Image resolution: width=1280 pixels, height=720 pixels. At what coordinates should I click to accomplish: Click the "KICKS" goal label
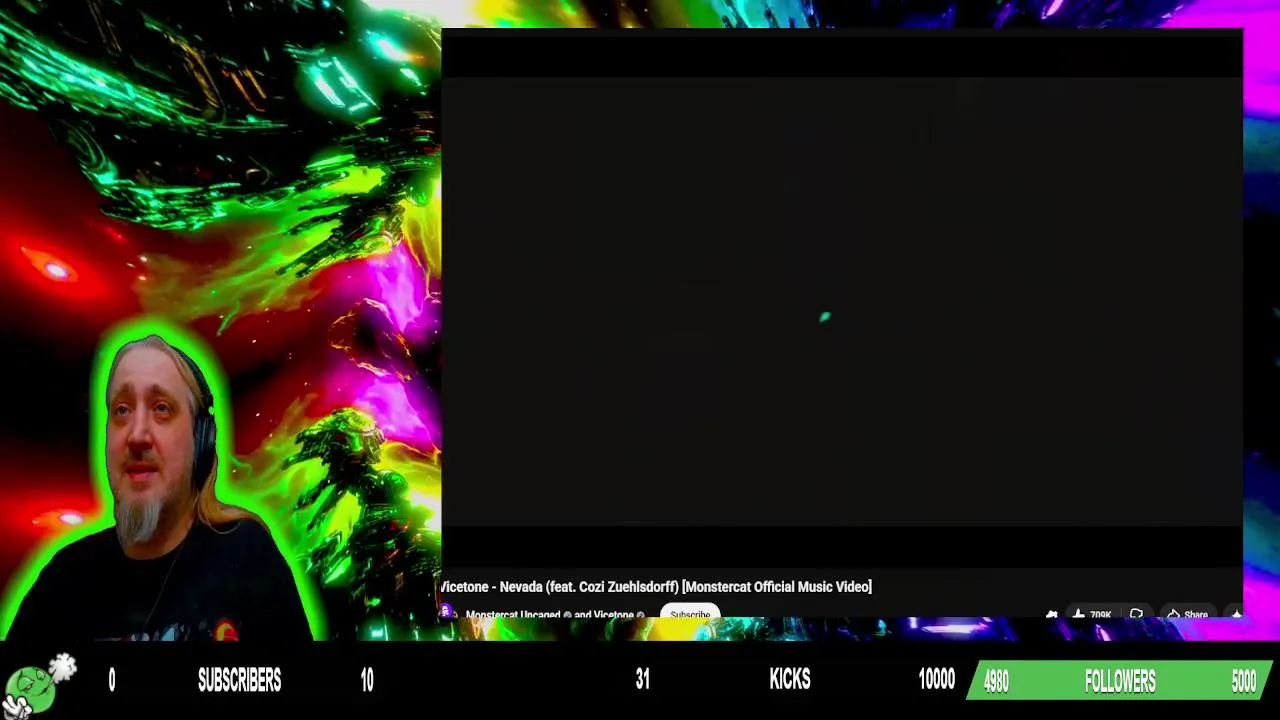(789, 680)
